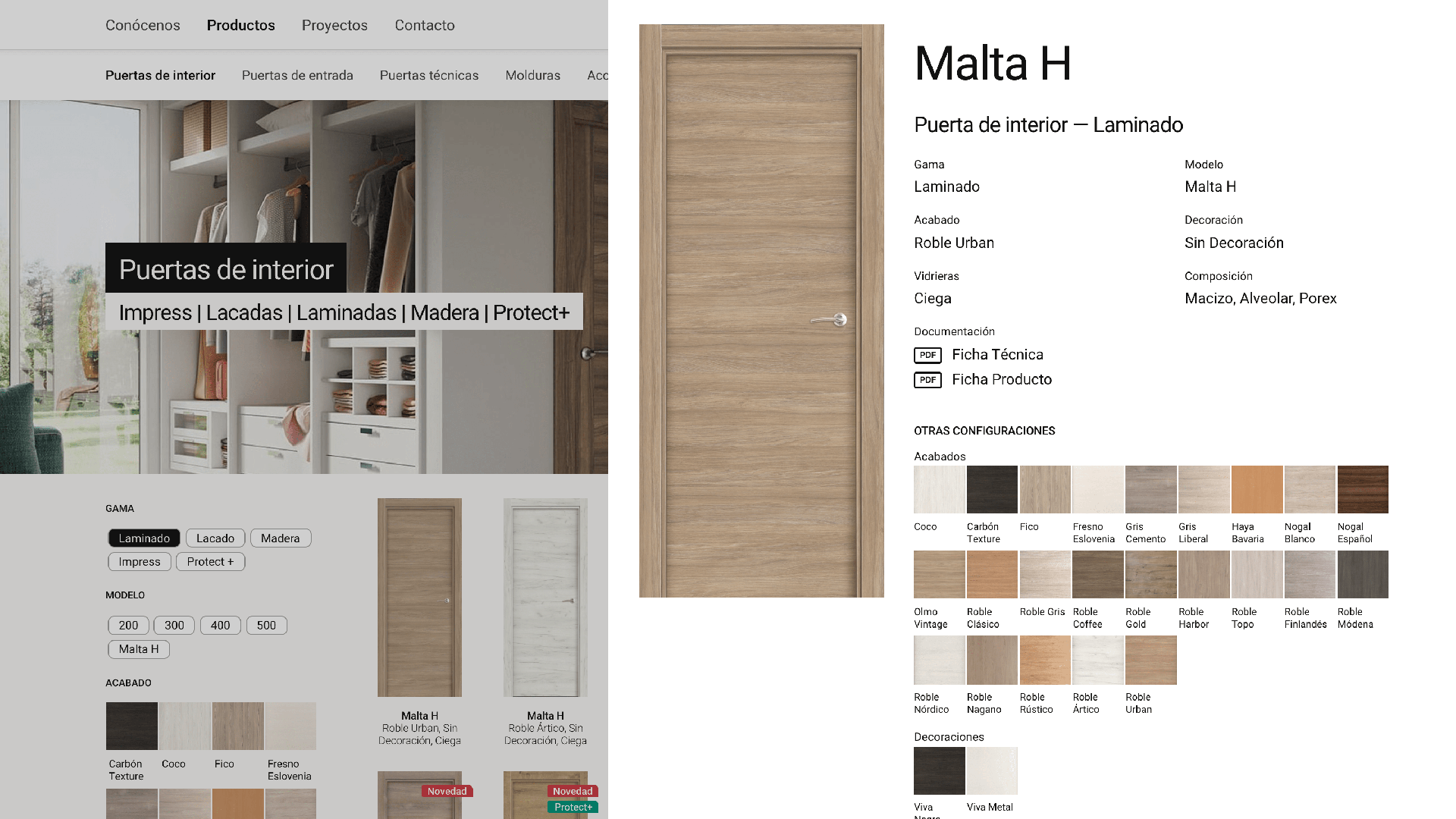Toggle Laminado gama filter

click(143, 538)
